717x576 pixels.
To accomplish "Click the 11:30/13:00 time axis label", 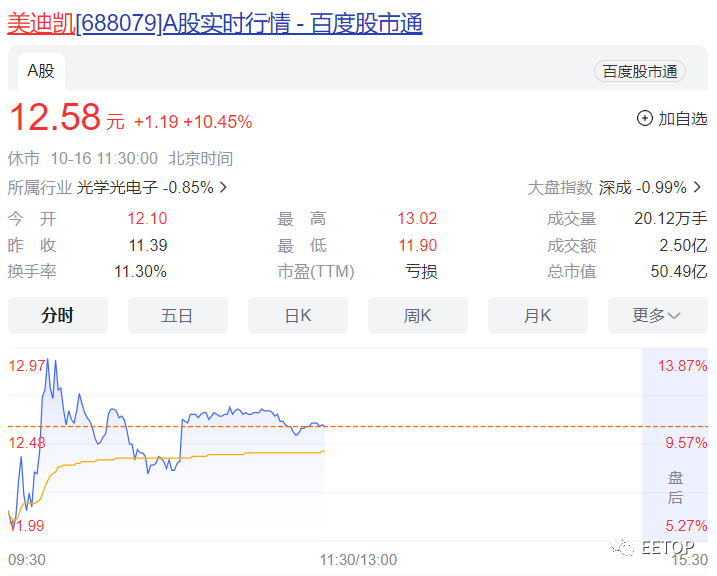I will coord(358,560).
